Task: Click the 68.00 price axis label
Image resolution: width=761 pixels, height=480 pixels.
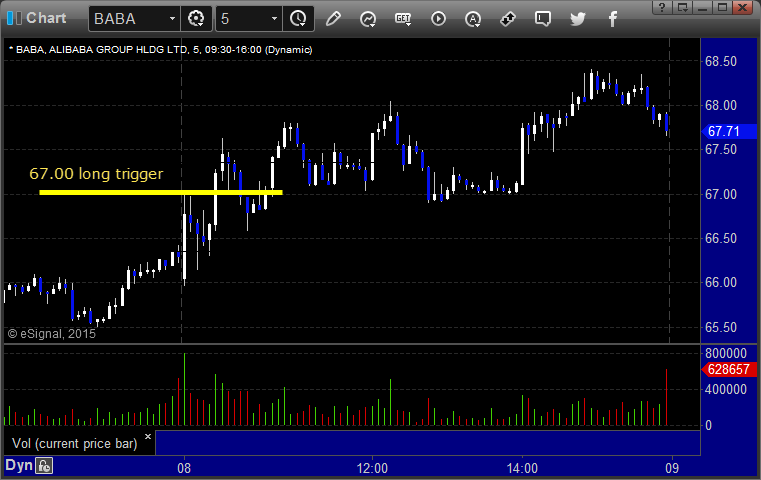Action: point(721,105)
